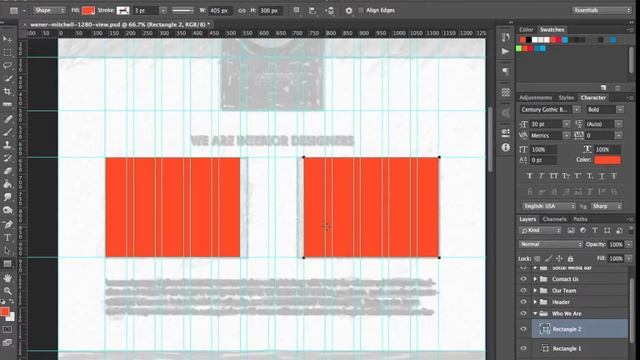Delete swatch with the trash icon
The height and width of the screenshot is (360, 640).
pyautogui.click(x=618, y=88)
